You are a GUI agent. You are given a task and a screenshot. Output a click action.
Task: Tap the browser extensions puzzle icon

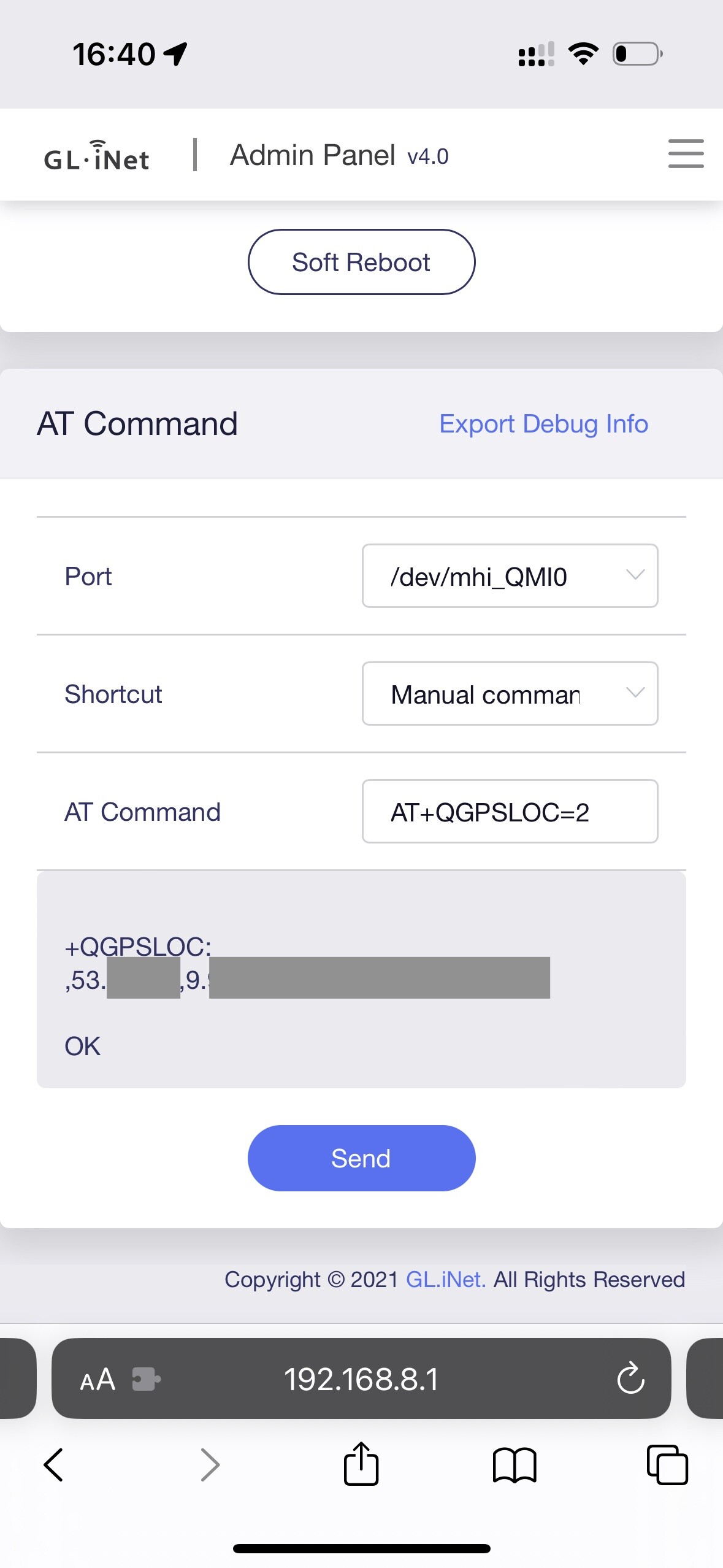click(x=146, y=1378)
